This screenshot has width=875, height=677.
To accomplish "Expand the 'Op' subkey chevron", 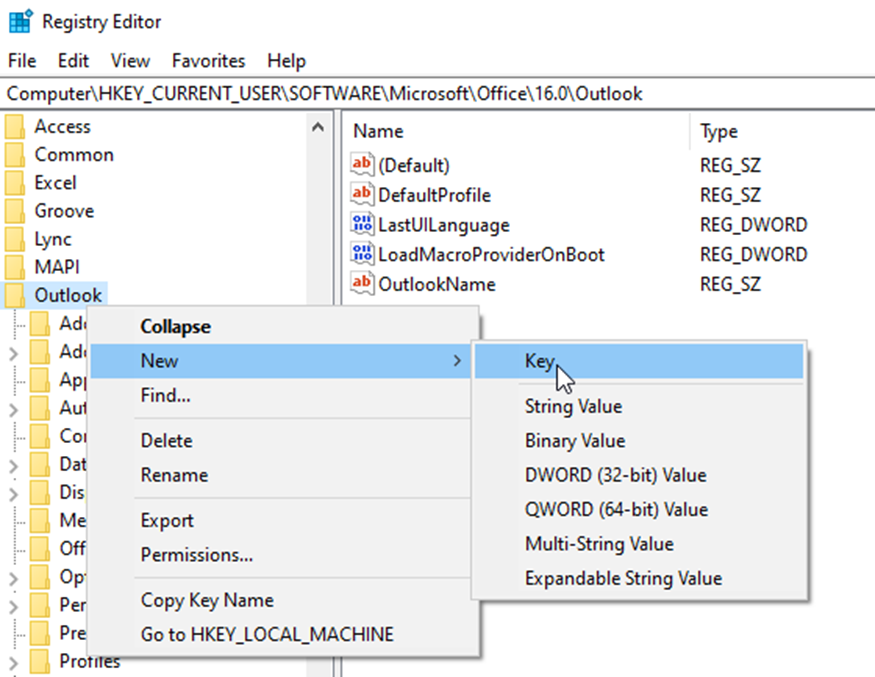I will (13, 578).
